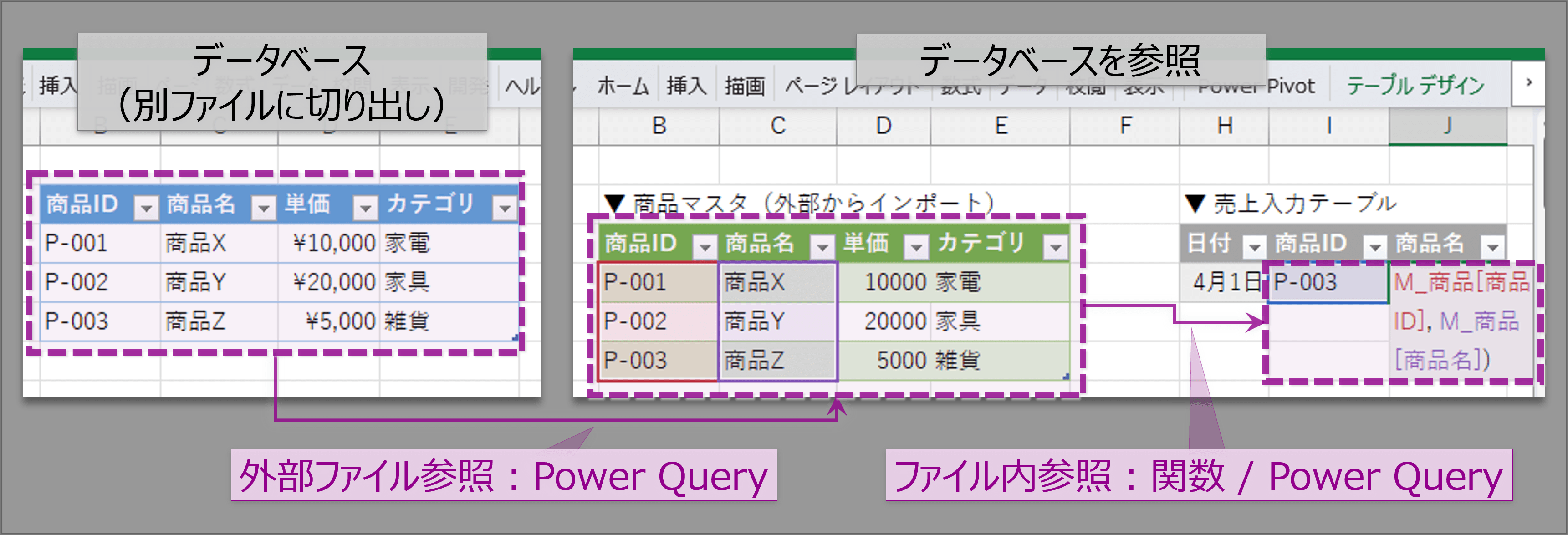1568x535 pixels.
Task: Select 雑貨 cell in database table
Action: [449, 321]
